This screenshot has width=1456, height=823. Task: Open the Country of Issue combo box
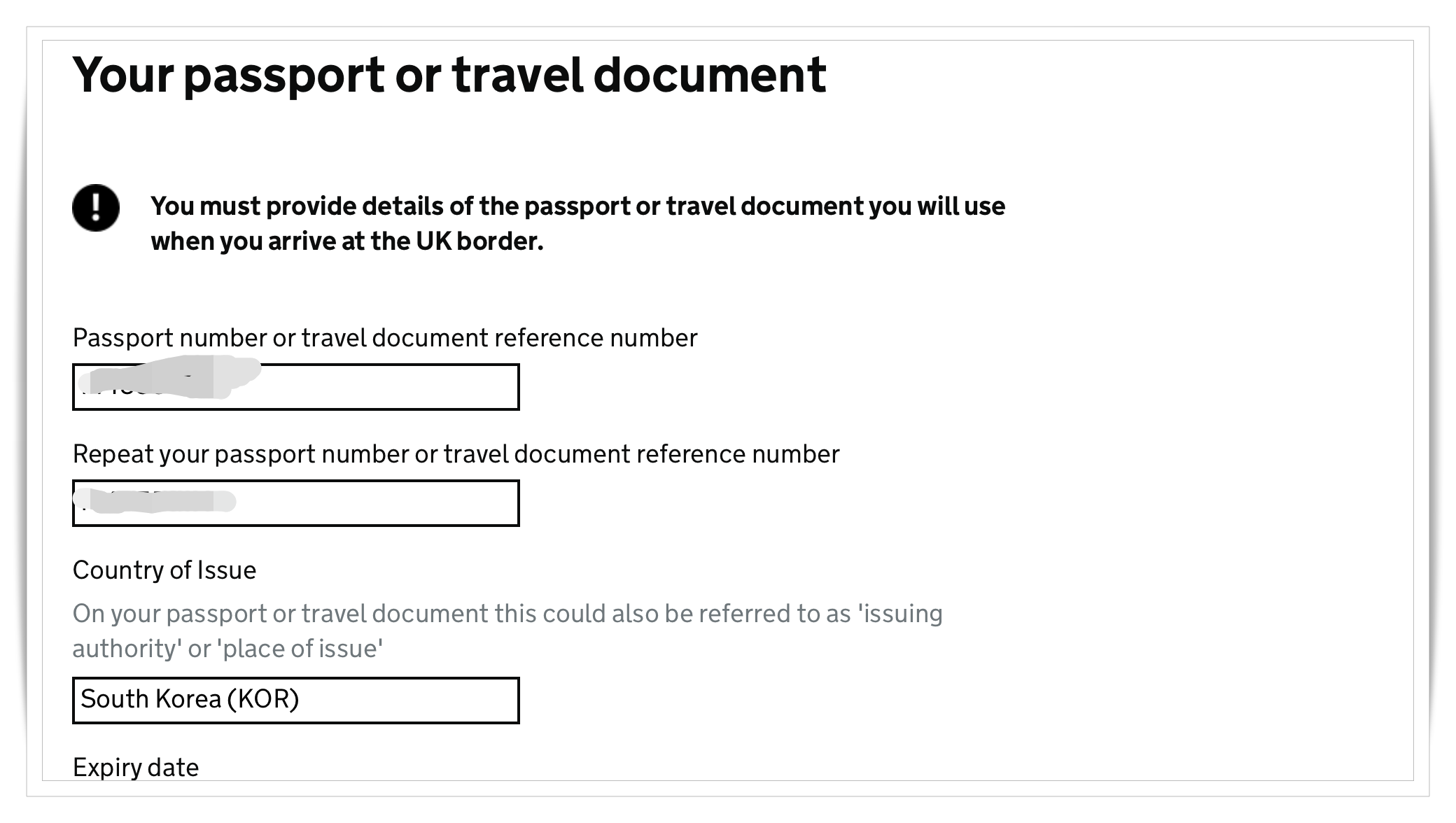[x=294, y=699]
